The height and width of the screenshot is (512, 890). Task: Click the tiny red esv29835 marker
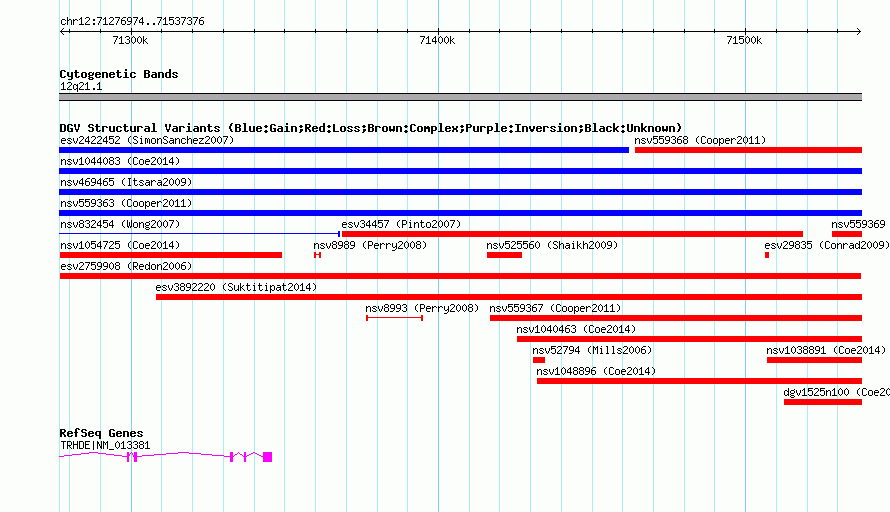coord(767,255)
